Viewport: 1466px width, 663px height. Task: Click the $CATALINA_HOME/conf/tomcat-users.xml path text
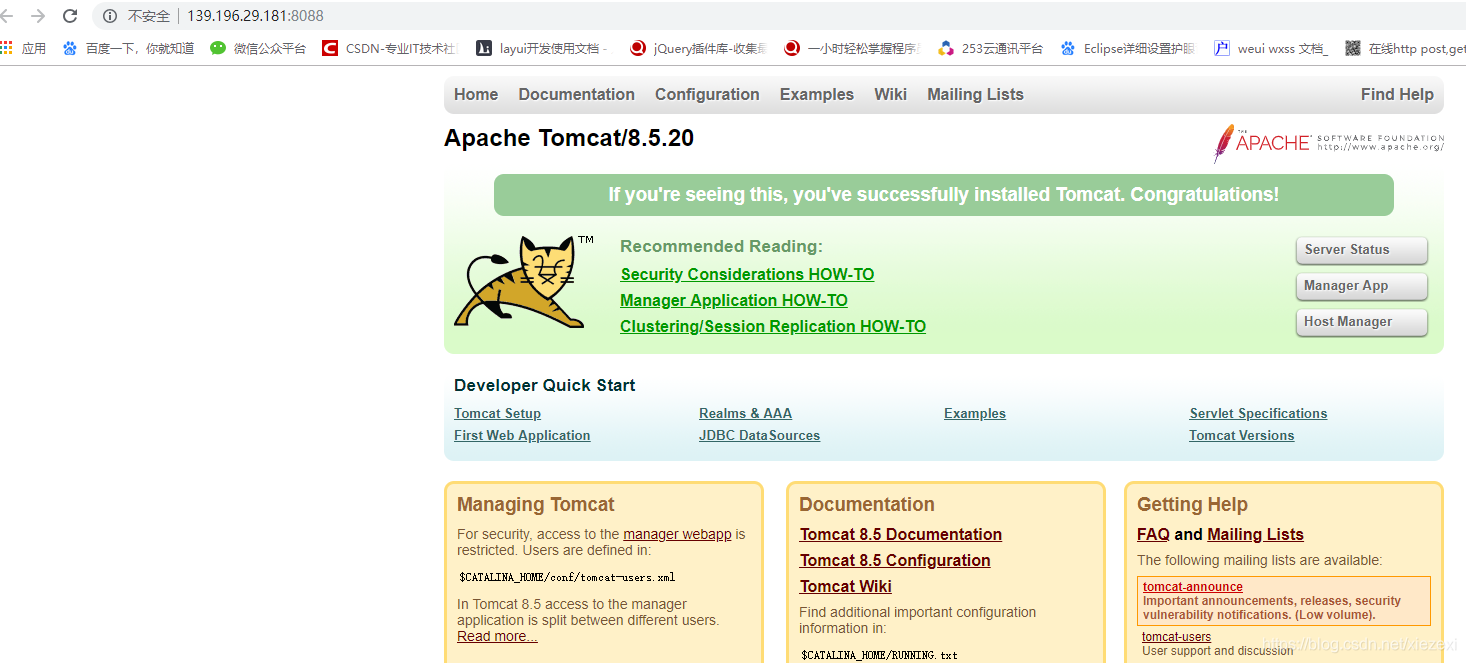[x=567, y=577]
